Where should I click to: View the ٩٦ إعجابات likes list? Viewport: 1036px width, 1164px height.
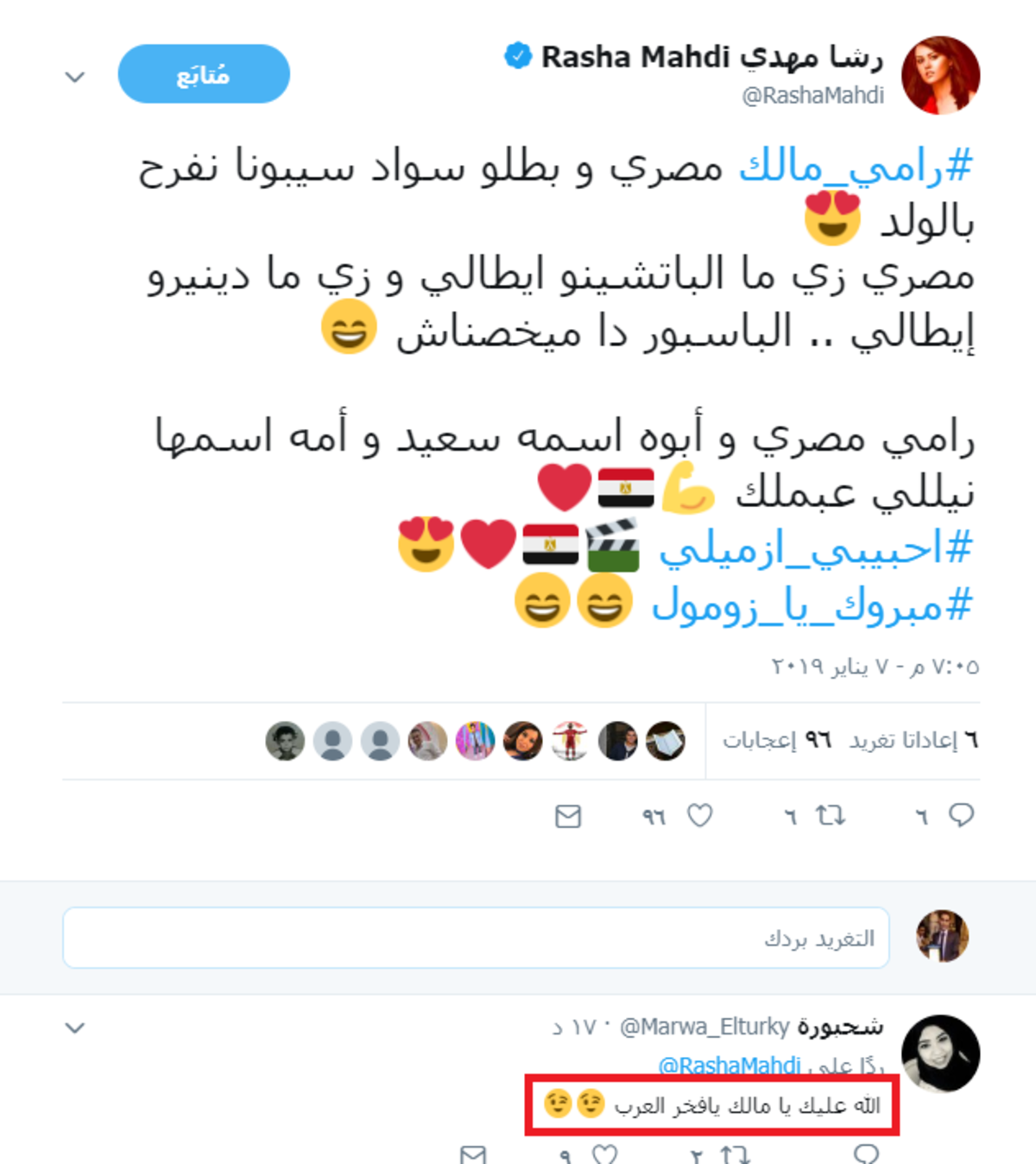click(x=777, y=740)
